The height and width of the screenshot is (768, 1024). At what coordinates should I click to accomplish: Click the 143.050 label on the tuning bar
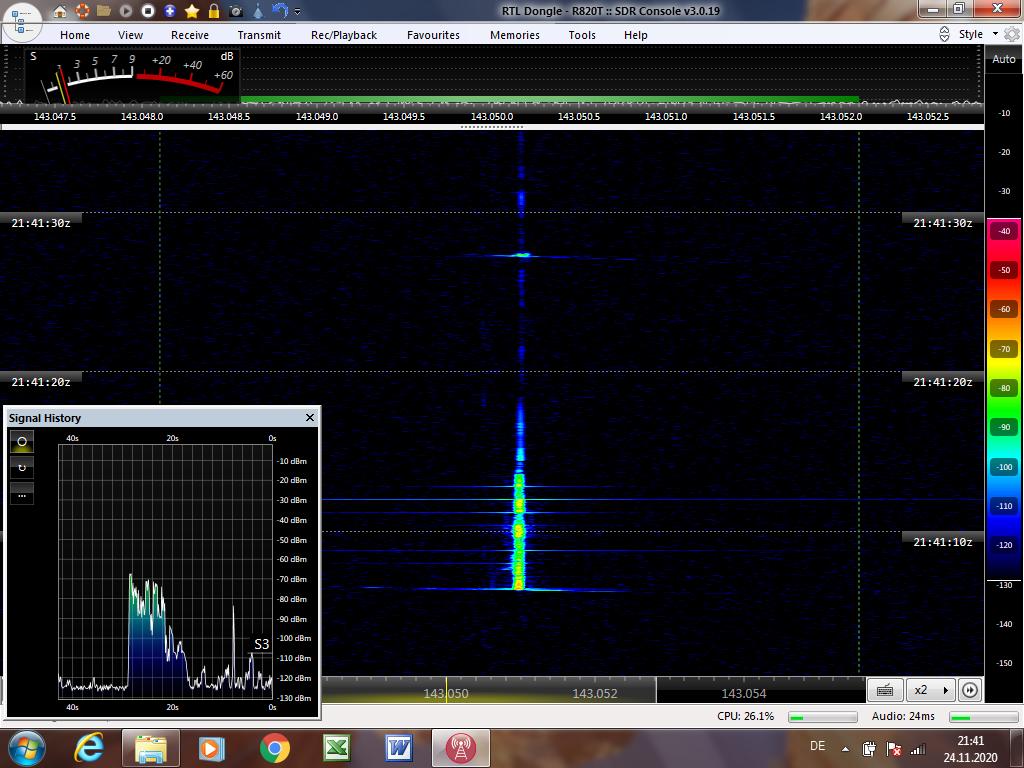tap(446, 694)
